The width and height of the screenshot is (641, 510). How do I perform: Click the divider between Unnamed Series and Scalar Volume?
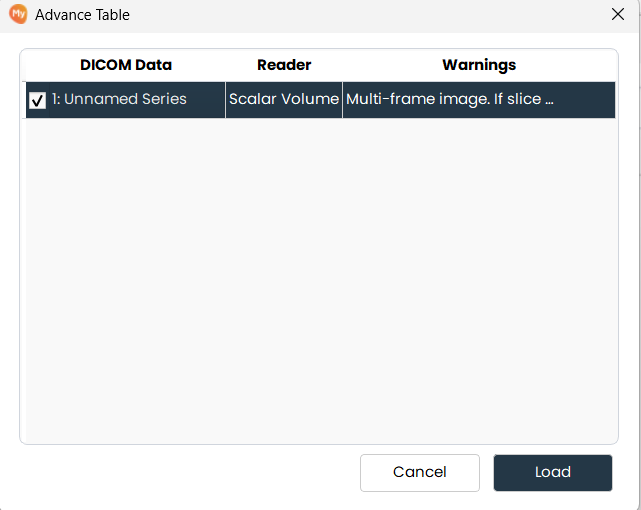225,100
